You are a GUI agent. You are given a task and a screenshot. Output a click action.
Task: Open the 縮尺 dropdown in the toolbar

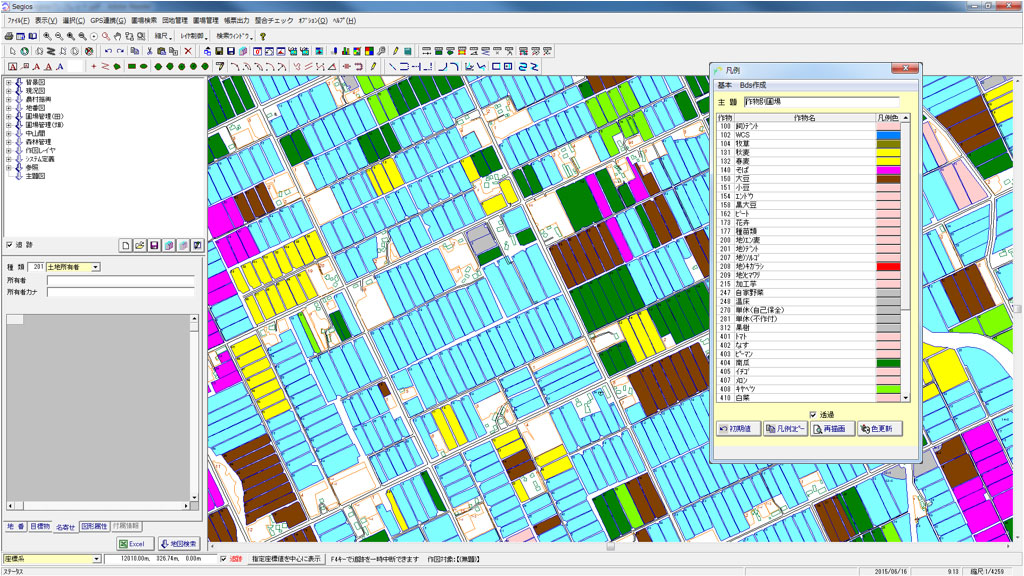tap(163, 37)
